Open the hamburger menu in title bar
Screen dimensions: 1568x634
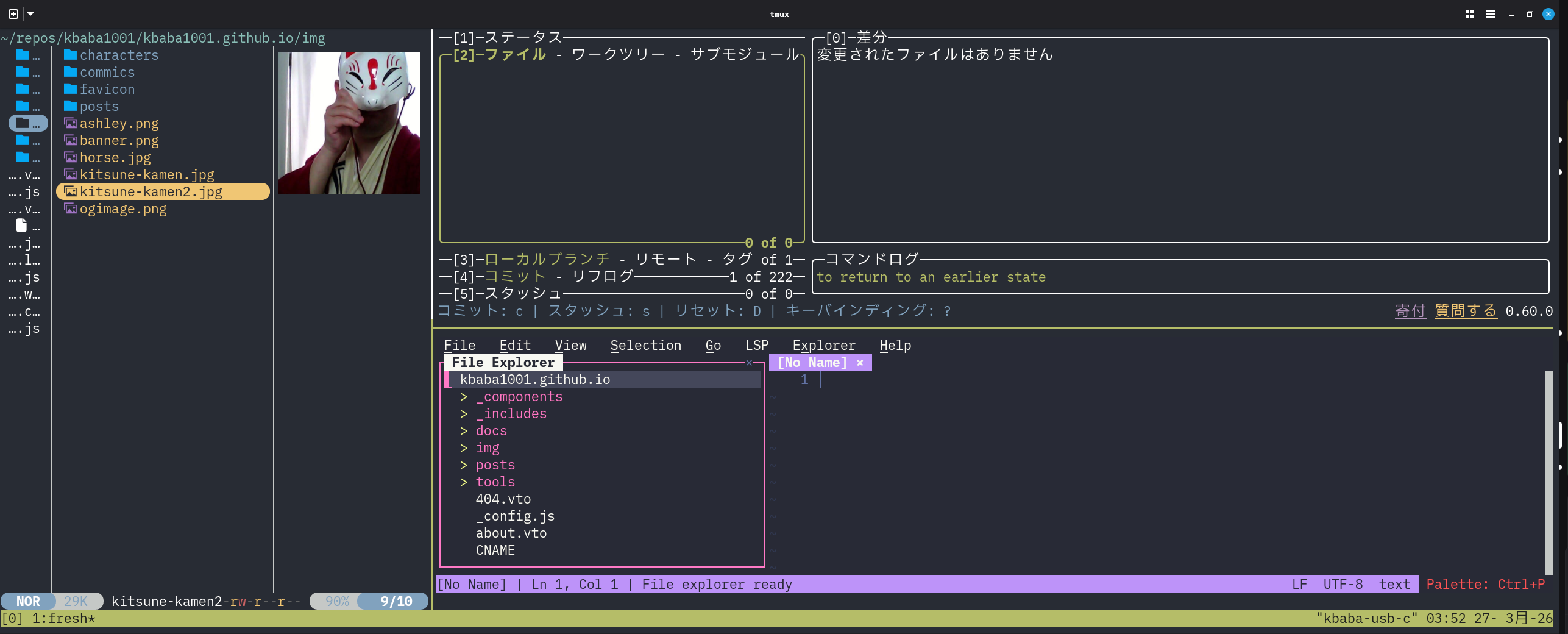tap(1490, 14)
